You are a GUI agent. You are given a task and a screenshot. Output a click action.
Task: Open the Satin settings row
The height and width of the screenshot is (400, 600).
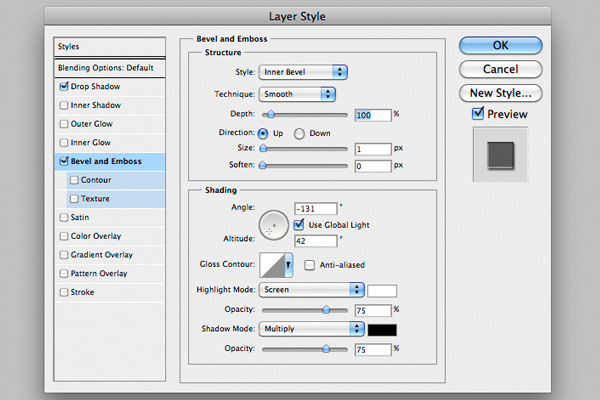(110, 217)
